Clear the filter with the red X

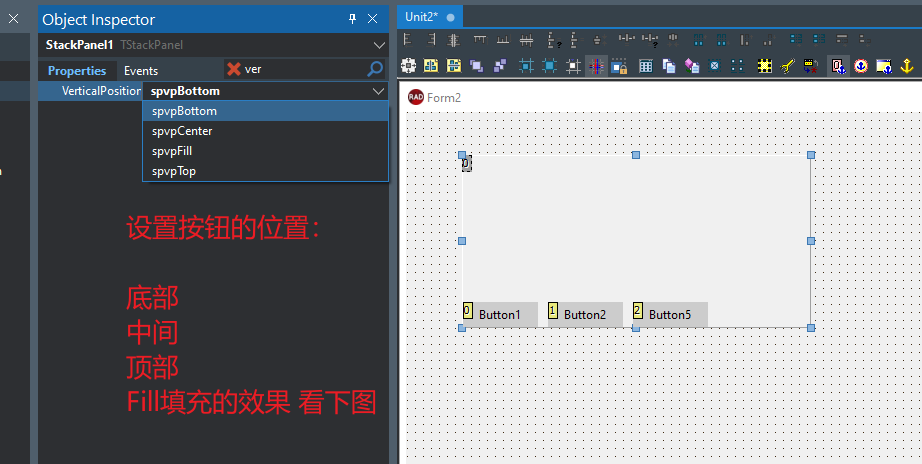pos(234,69)
